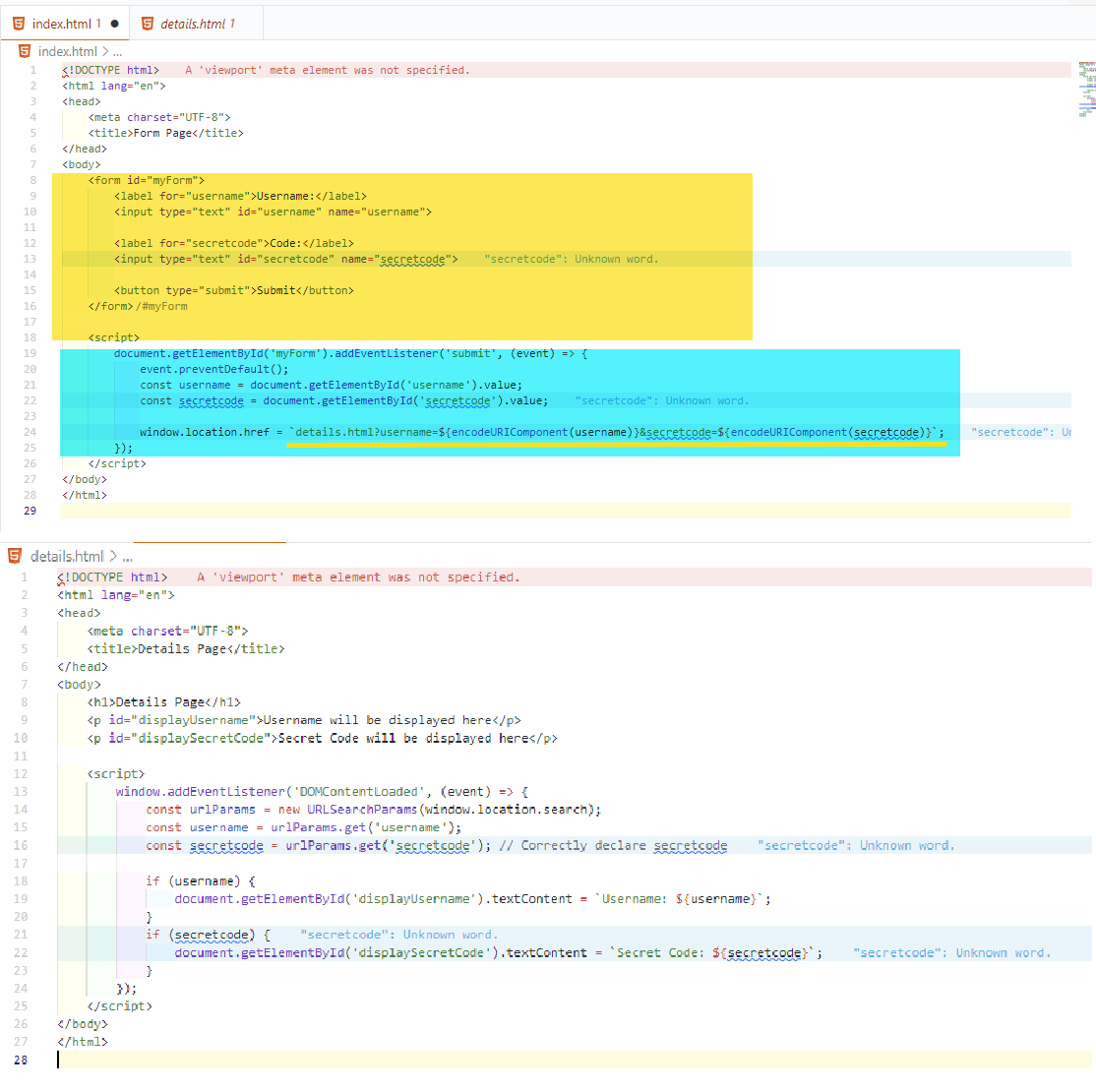1096x1092 pixels.
Task: Click the viewport warning on index.html line 1
Action: coord(327,70)
